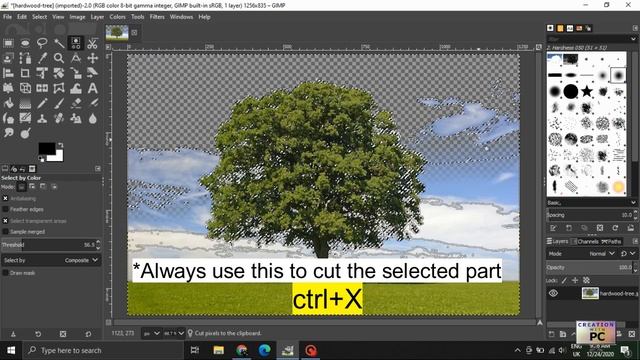The width and height of the screenshot is (640, 360).
Task: Select the Blur/Sharpen droplet tool
Action: click(x=93, y=118)
